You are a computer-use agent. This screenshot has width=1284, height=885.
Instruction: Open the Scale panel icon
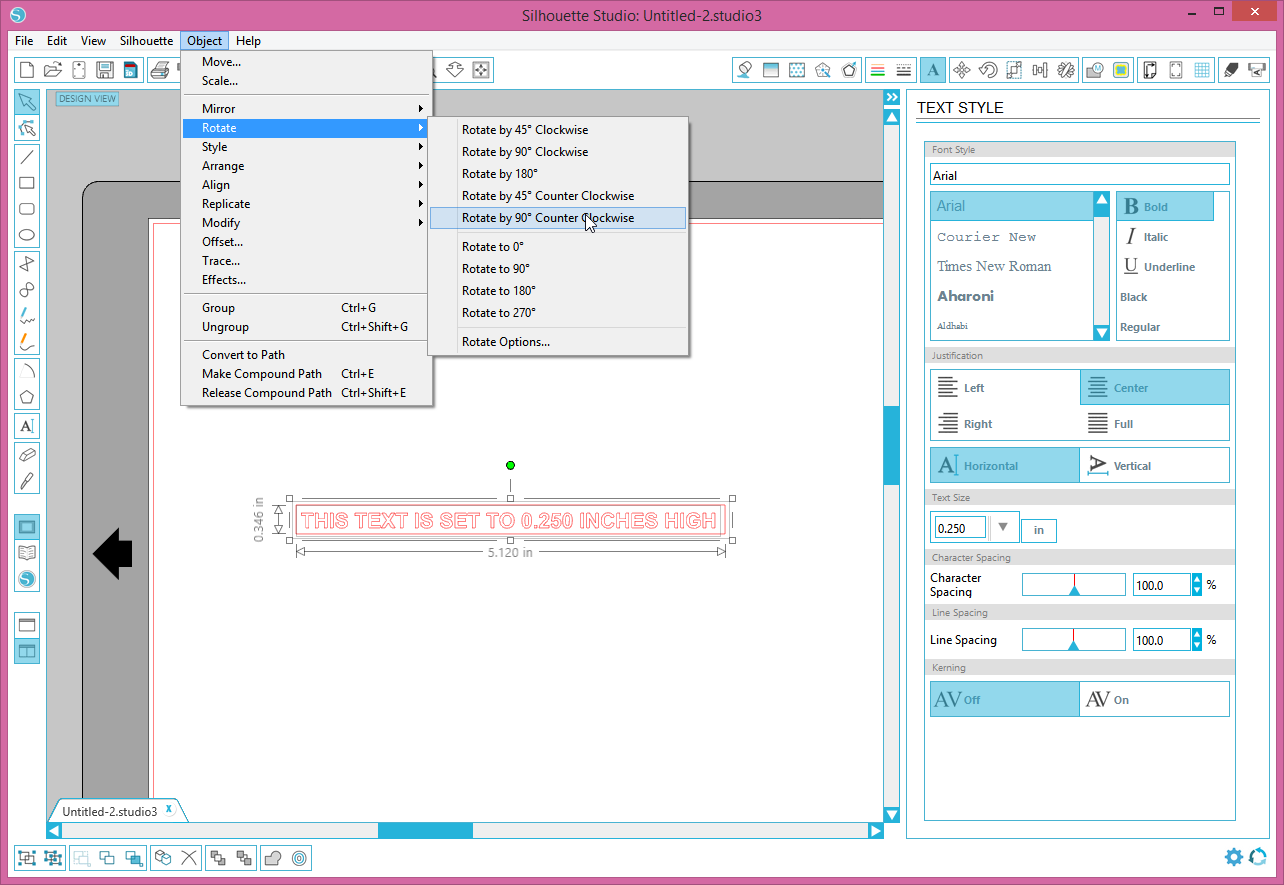(1014, 70)
